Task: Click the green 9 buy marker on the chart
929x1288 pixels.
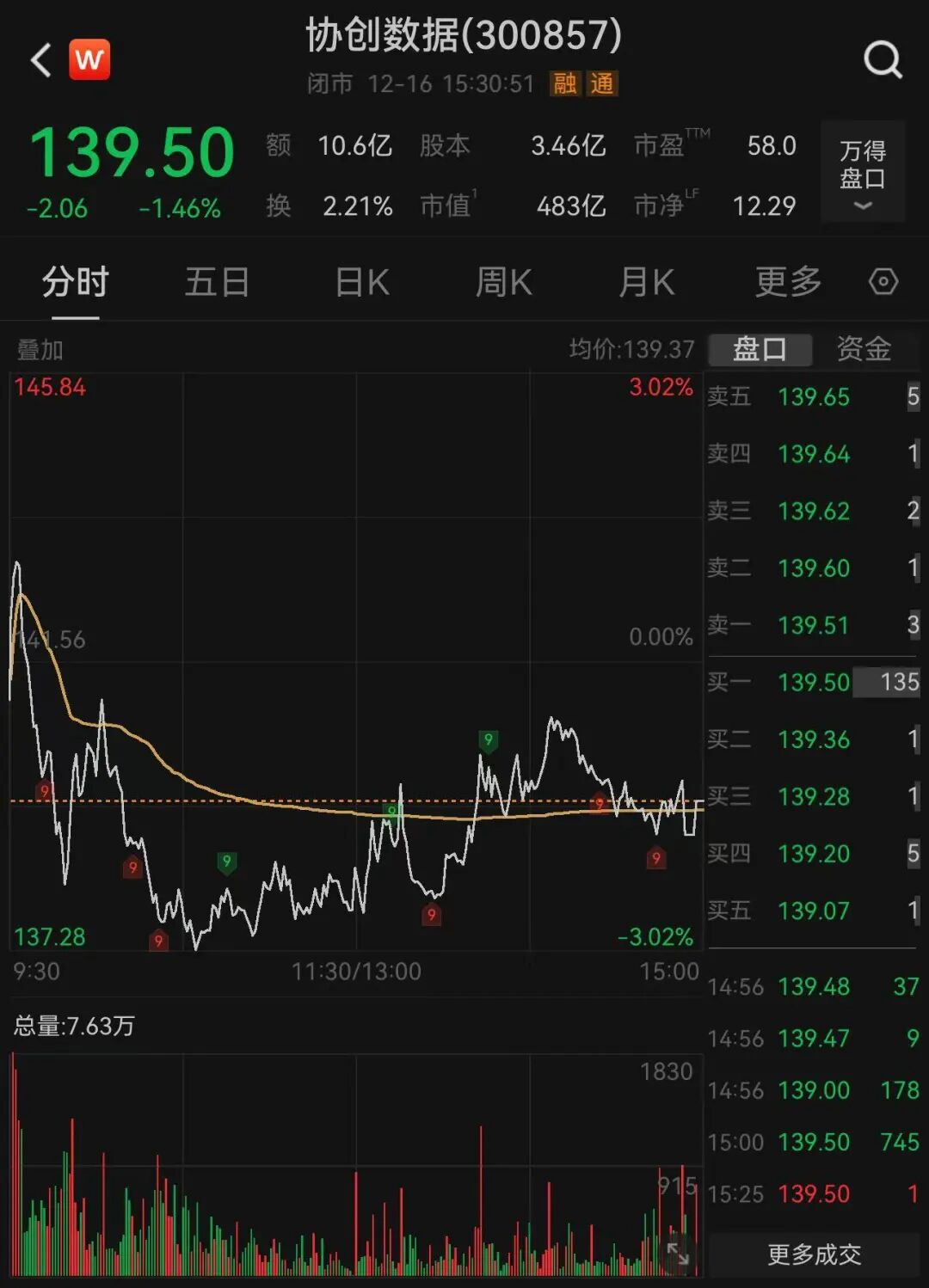Action: [x=489, y=738]
